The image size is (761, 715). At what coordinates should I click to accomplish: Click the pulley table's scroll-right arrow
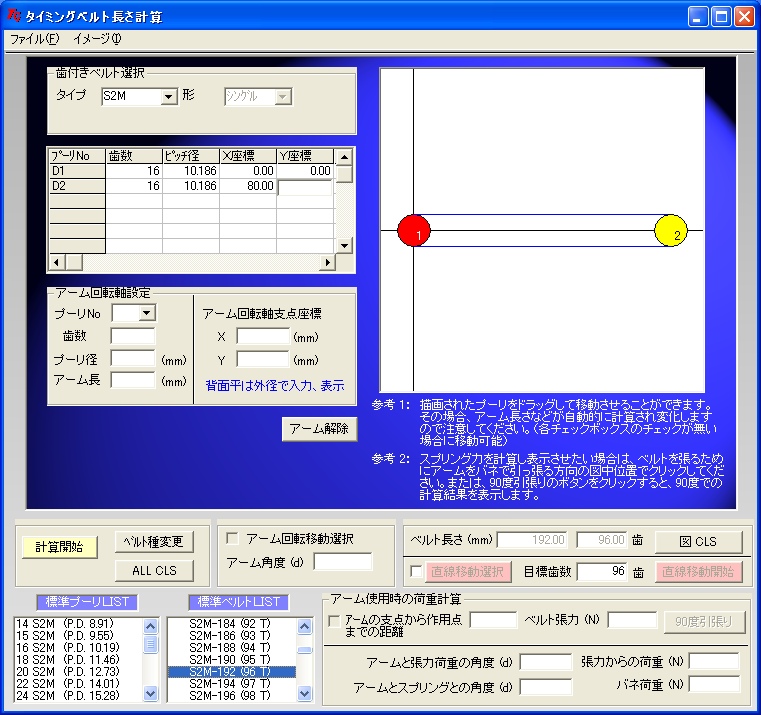click(x=326, y=262)
